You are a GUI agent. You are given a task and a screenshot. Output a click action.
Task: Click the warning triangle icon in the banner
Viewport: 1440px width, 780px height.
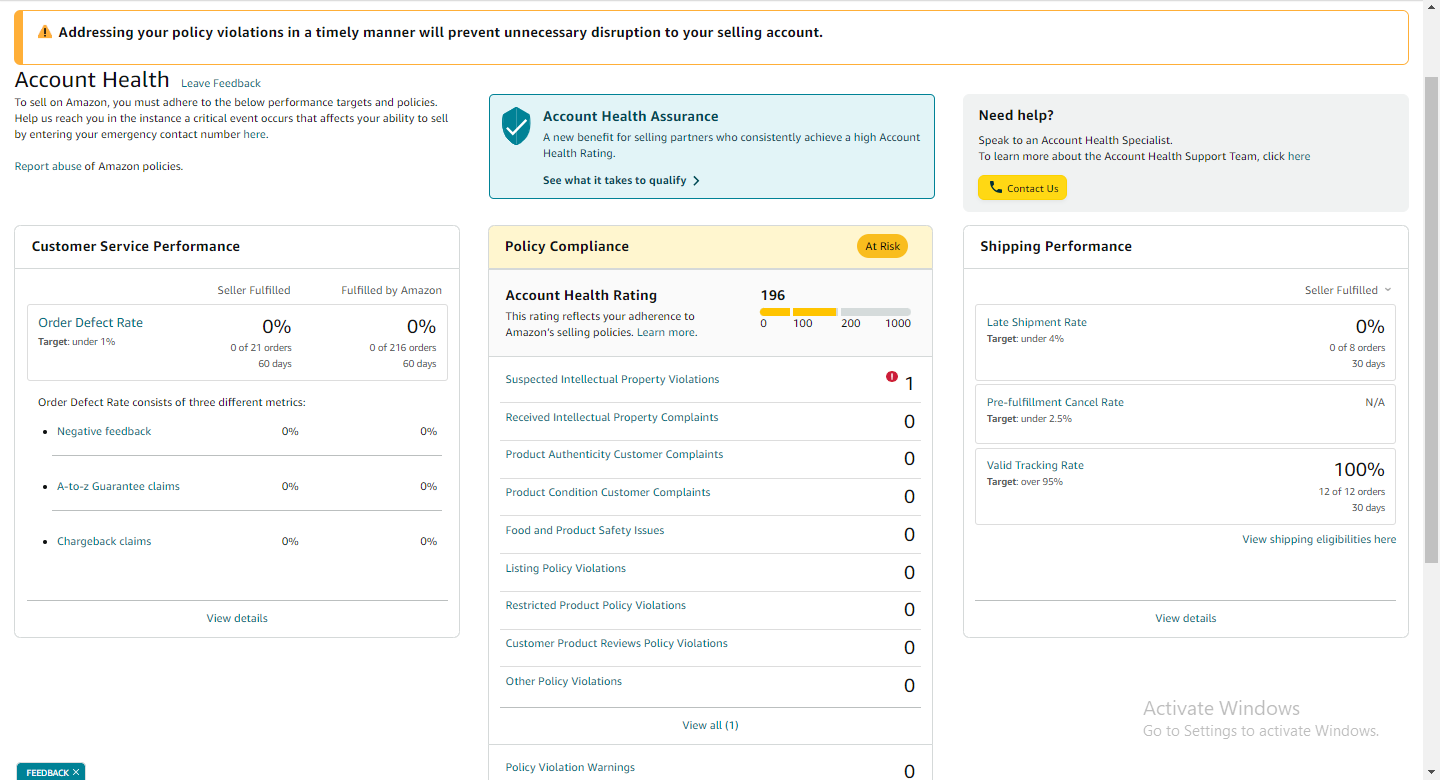(45, 32)
